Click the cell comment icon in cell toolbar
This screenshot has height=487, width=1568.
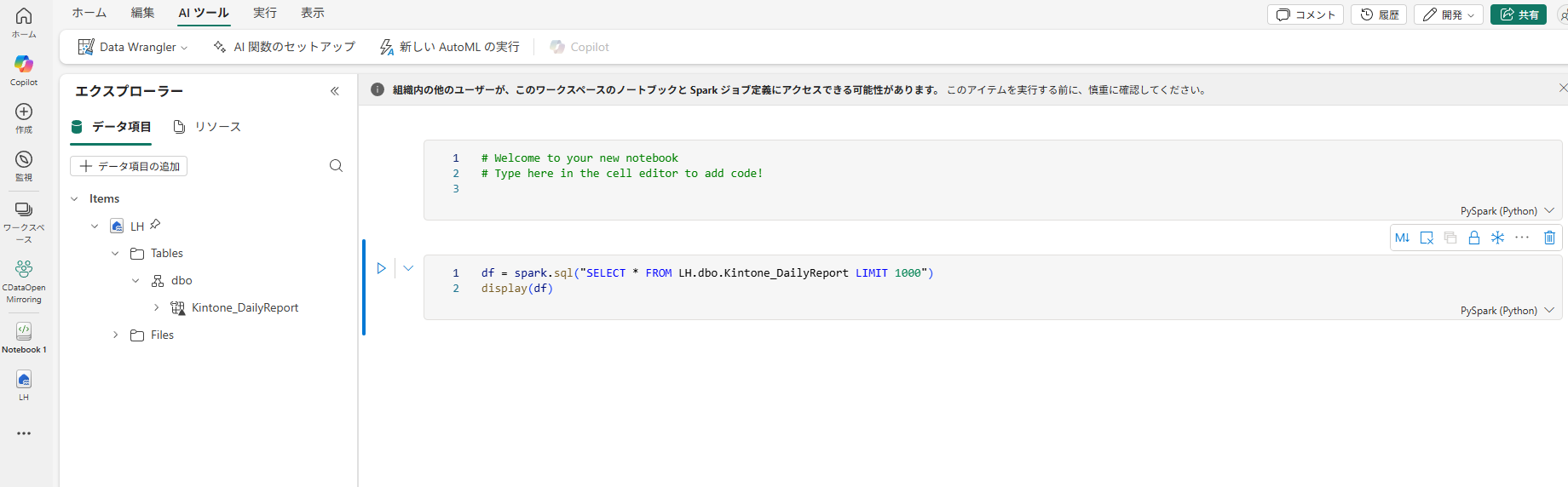click(1427, 238)
